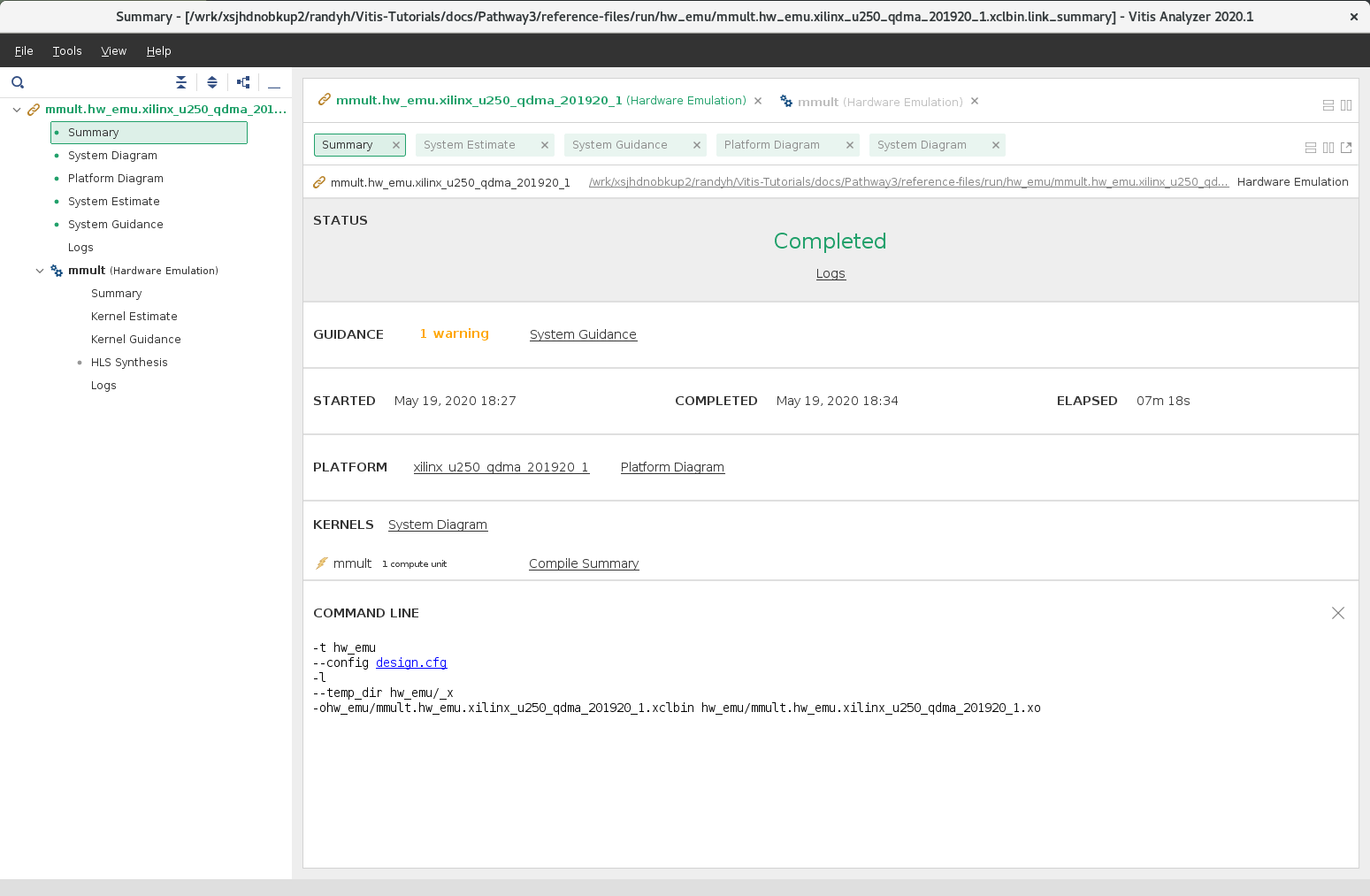The height and width of the screenshot is (896, 1370).
Task: Close the mmult Hardware Emulation main tab
Action: (975, 101)
